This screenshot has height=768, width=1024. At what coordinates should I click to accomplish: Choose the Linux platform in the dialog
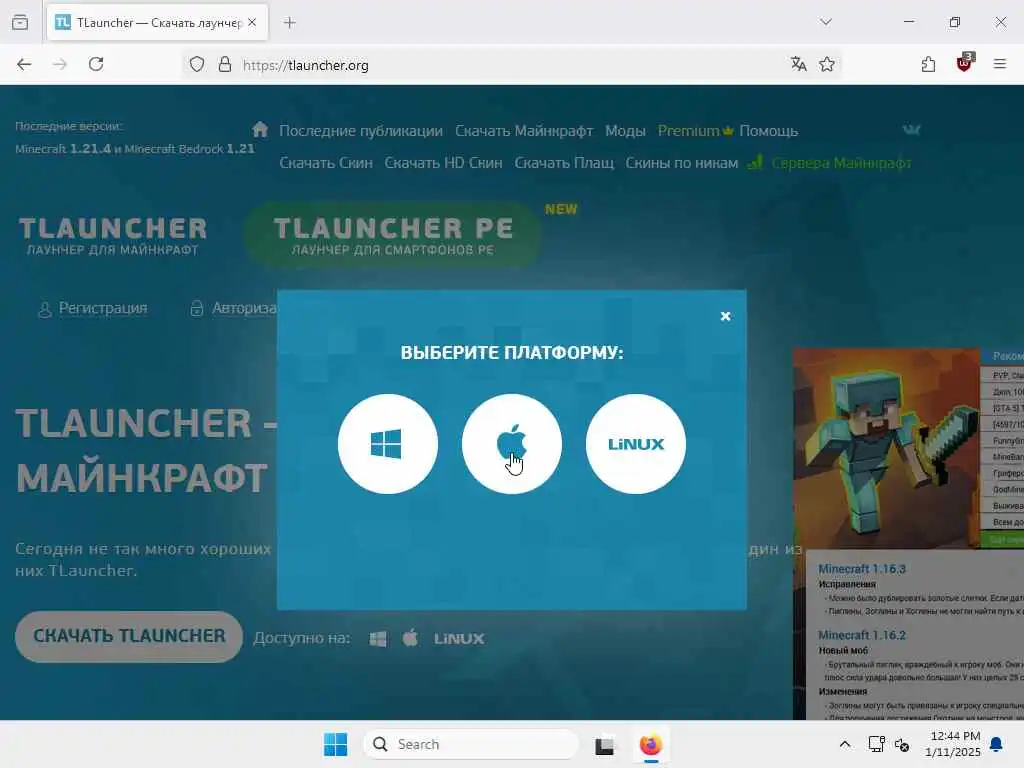635,444
